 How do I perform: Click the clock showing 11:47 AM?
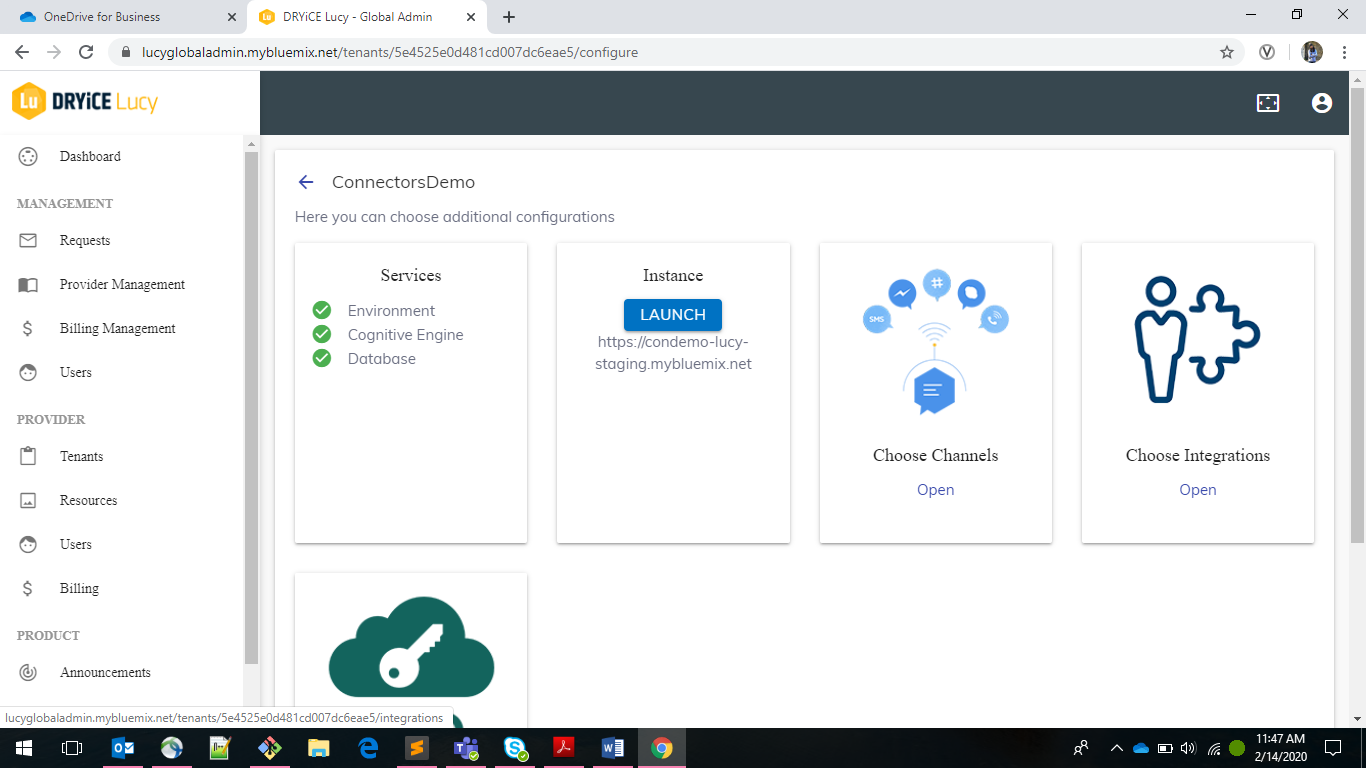click(x=1282, y=739)
